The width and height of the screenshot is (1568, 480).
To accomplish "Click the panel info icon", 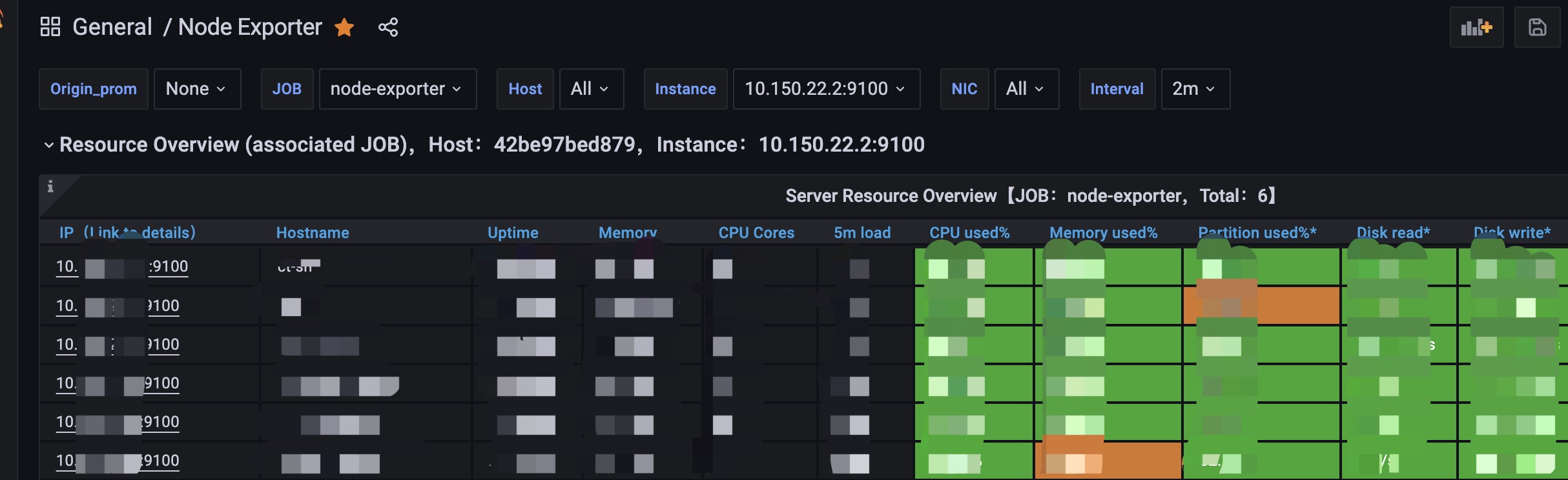I will [50, 187].
